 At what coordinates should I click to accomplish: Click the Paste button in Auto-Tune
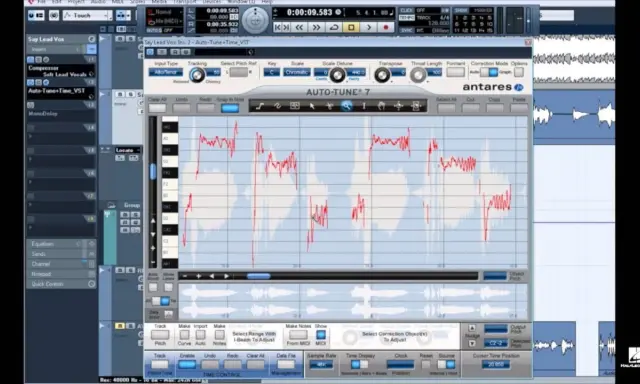[519, 108]
